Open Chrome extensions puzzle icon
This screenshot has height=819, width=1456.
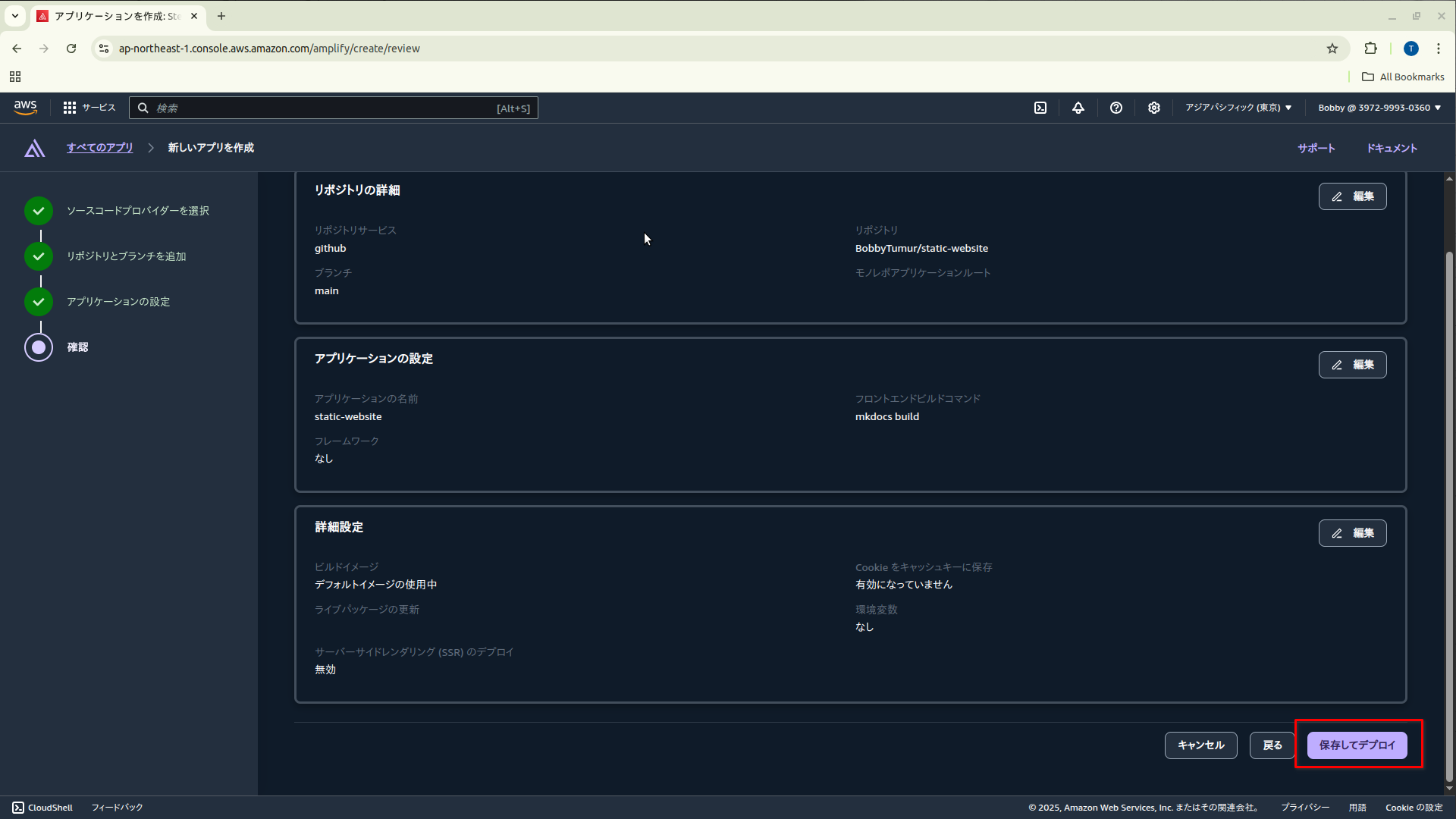point(1370,49)
